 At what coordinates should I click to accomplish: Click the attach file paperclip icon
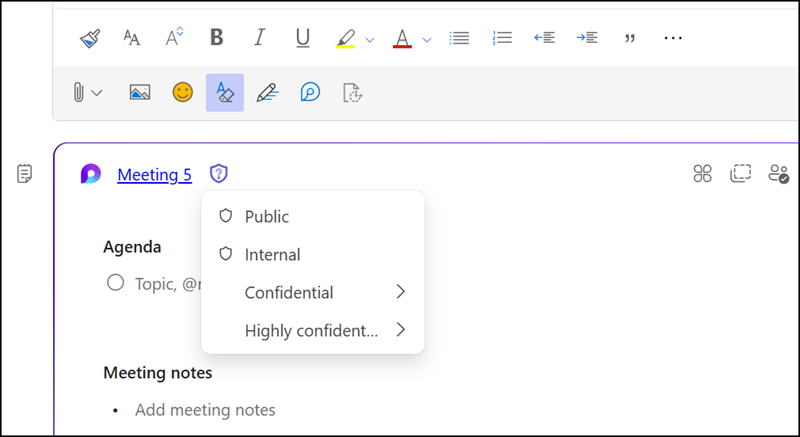coord(79,93)
